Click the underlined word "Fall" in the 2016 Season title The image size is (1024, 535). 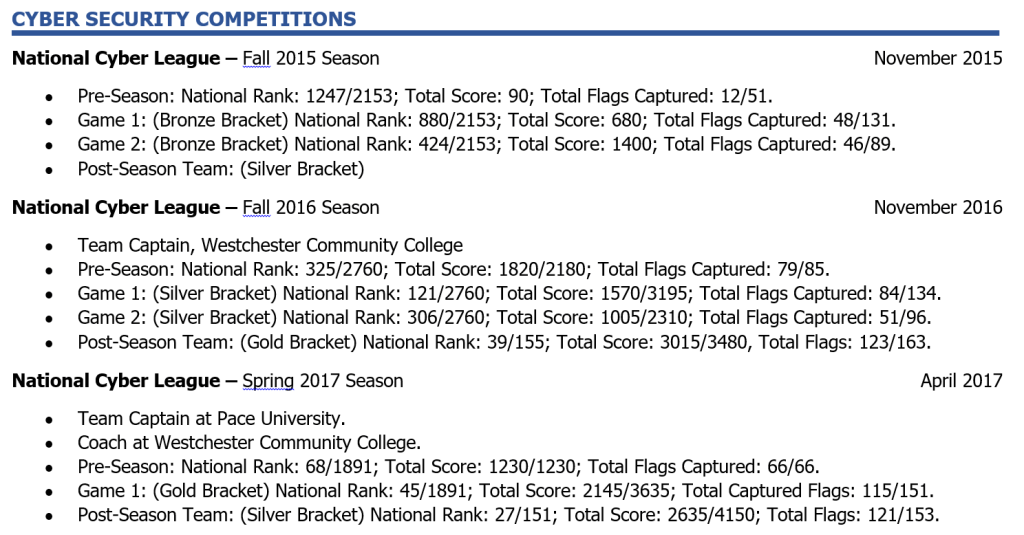tap(256, 208)
